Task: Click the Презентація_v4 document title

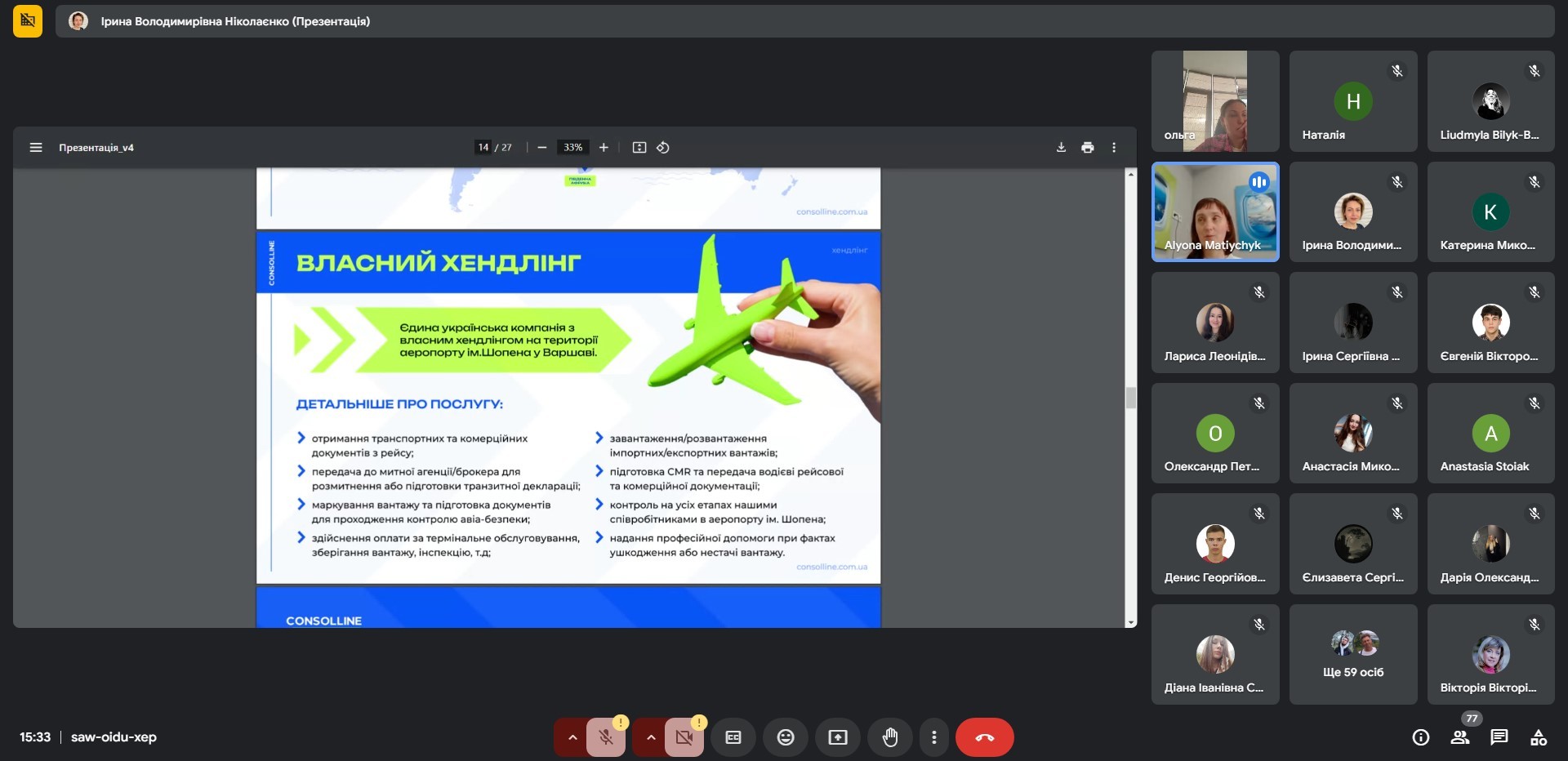Action: coord(96,148)
